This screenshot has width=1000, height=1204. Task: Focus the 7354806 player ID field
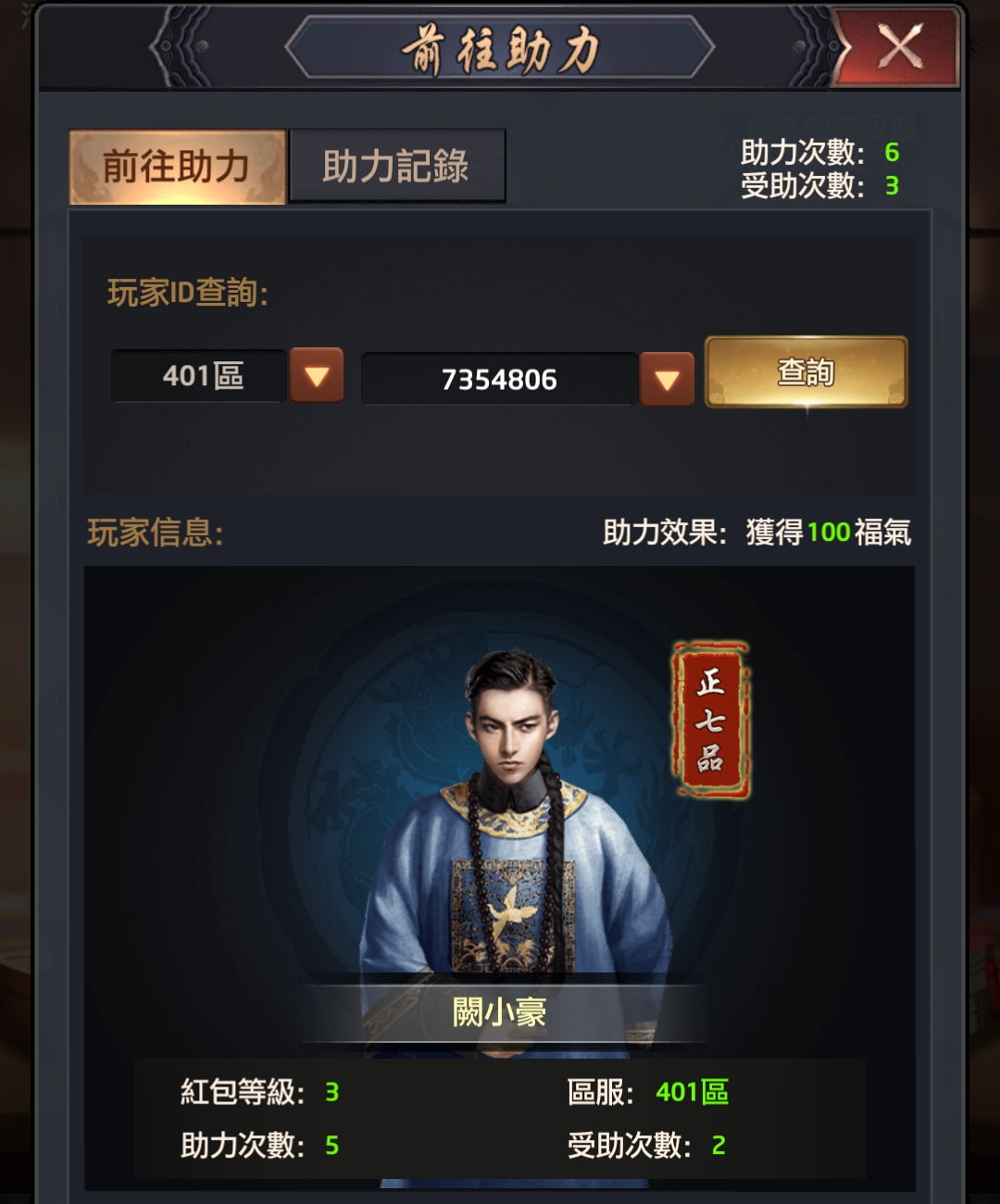point(499,379)
